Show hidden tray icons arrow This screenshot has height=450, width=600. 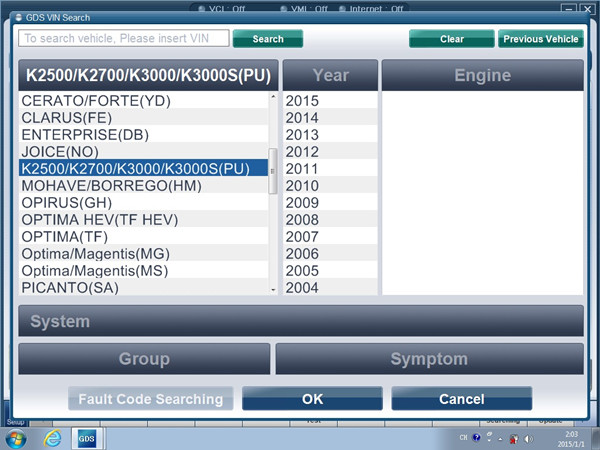tap(500, 439)
